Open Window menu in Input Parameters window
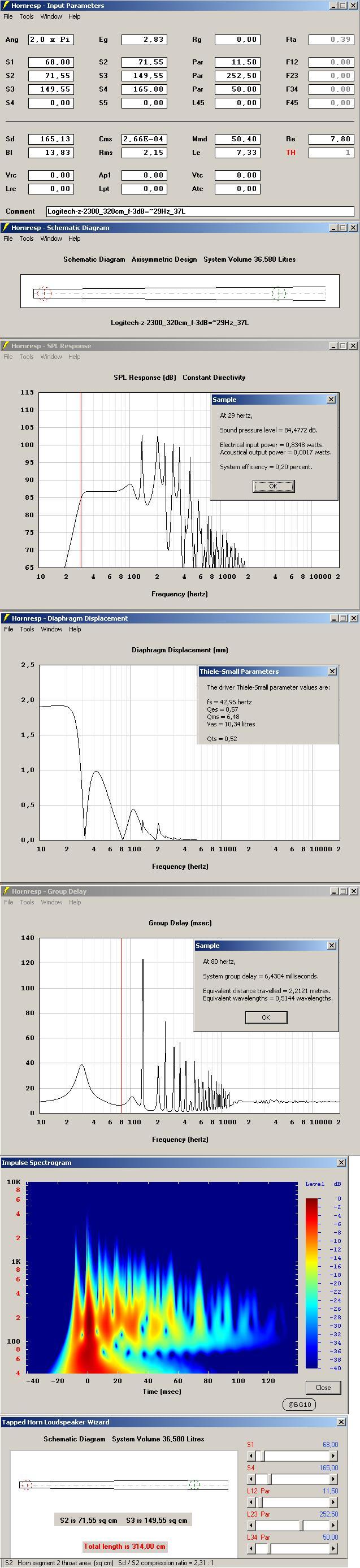This screenshot has width=360, height=1568. pyautogui.click(x=51, y=16)
